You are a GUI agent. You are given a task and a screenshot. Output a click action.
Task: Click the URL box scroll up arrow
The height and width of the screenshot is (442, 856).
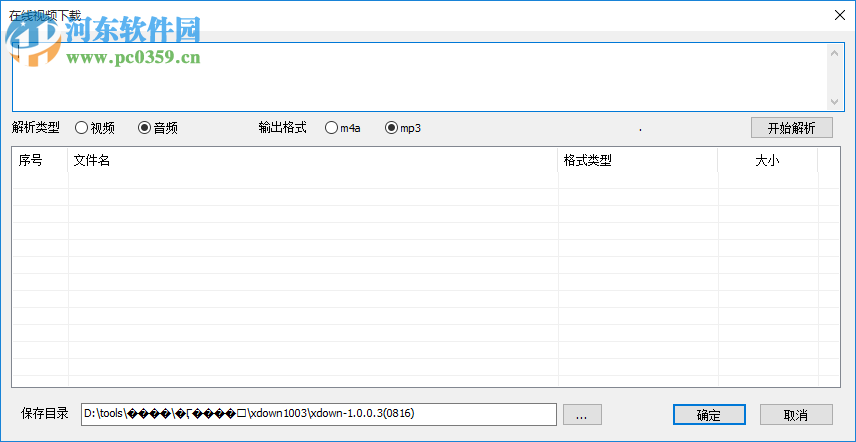834,53
